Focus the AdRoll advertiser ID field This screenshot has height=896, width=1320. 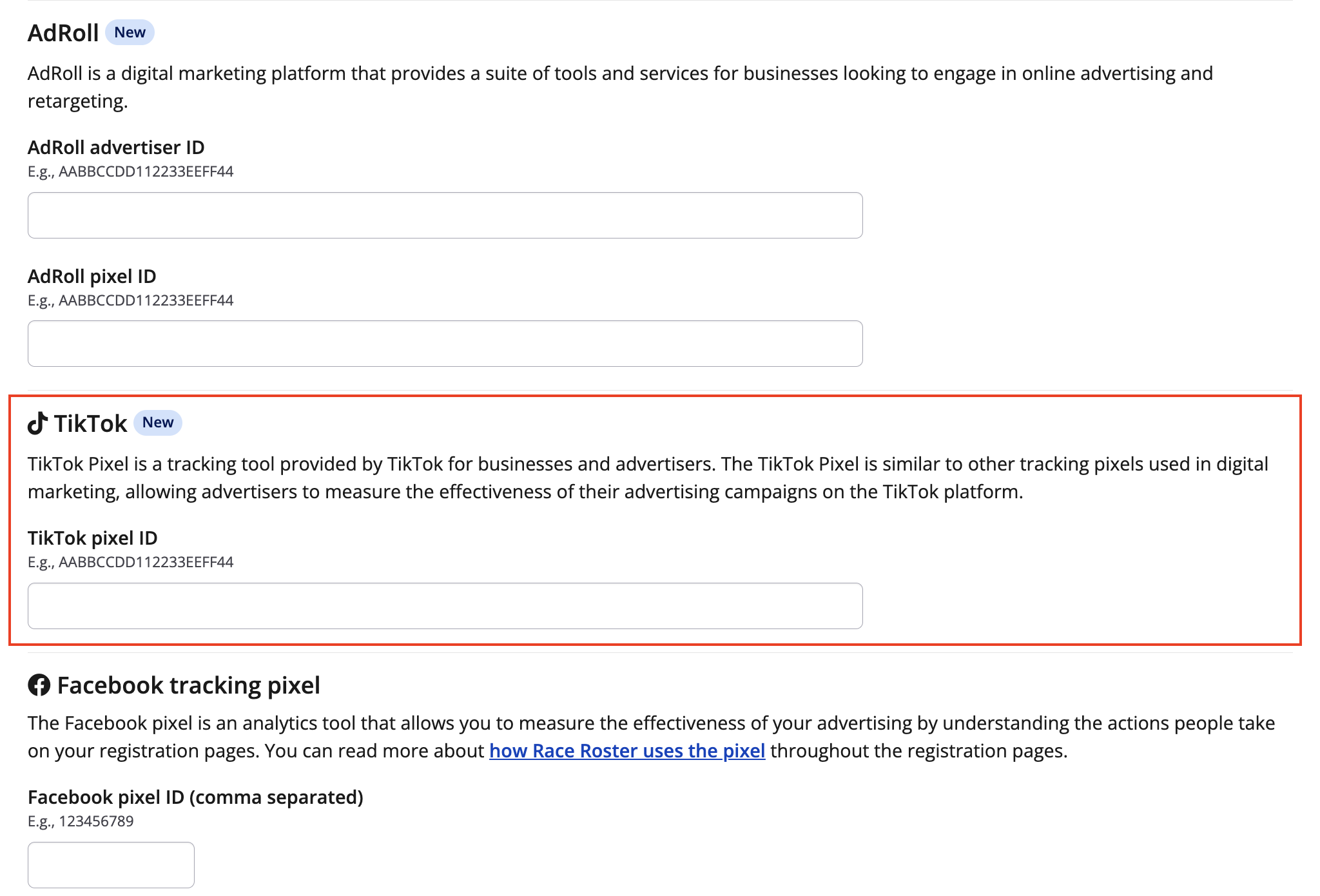[x=445, y=215]
